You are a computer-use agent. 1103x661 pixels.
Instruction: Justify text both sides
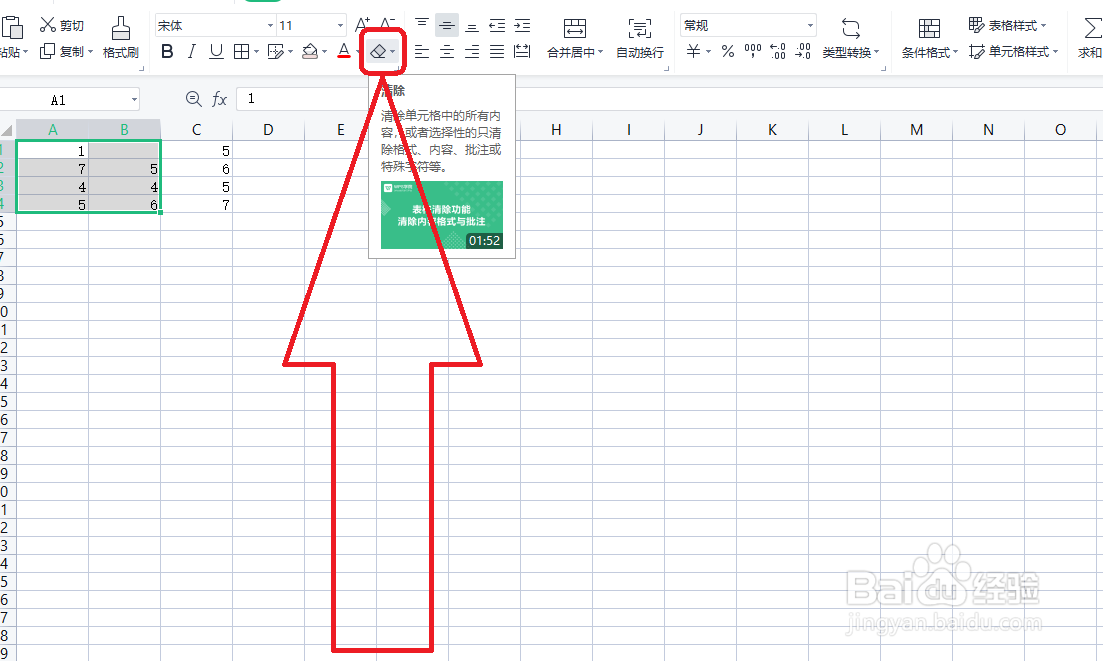pyautogui.click(x=497, y=51)
